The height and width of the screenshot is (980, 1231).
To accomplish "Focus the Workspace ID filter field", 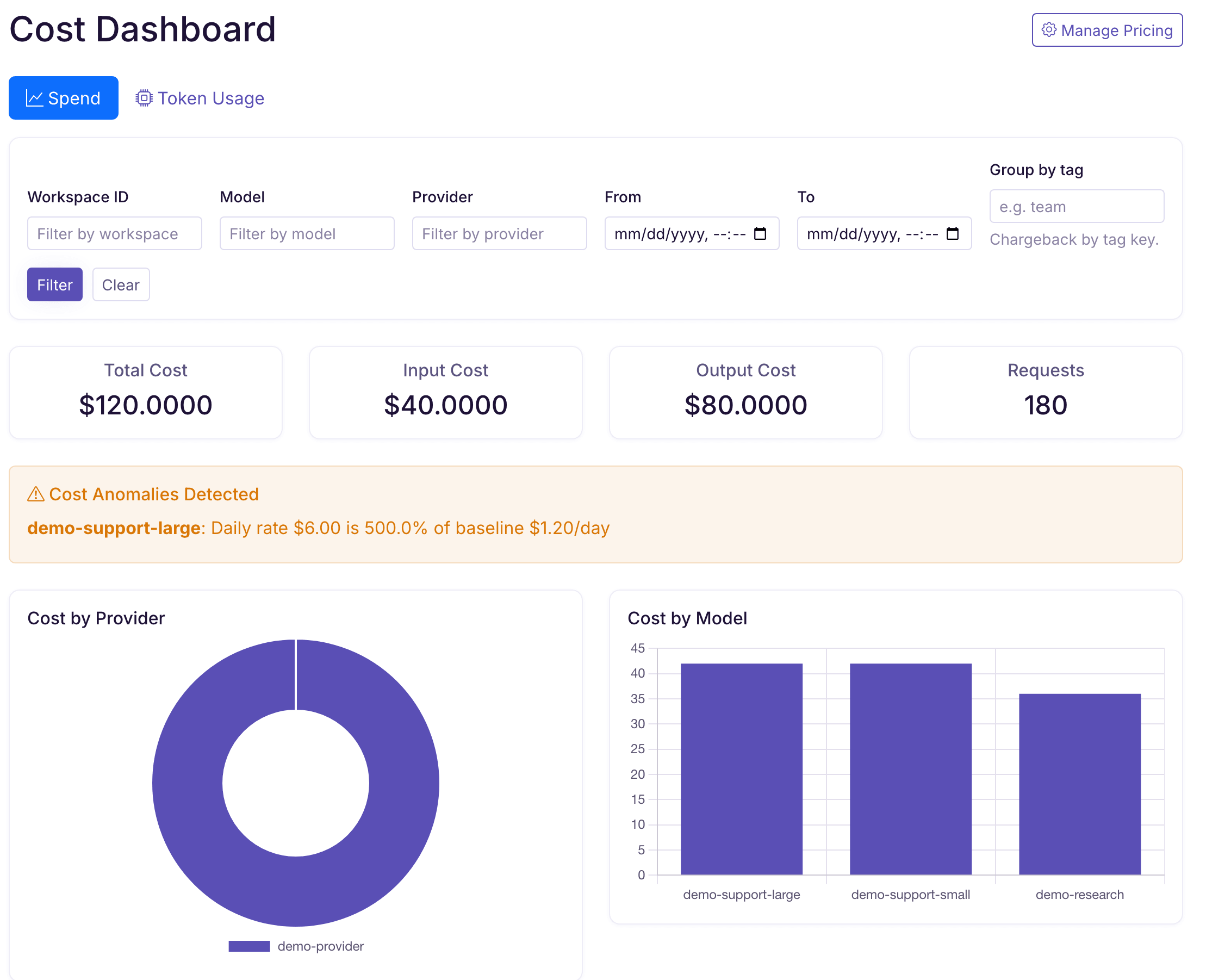I will click(115, 233).
